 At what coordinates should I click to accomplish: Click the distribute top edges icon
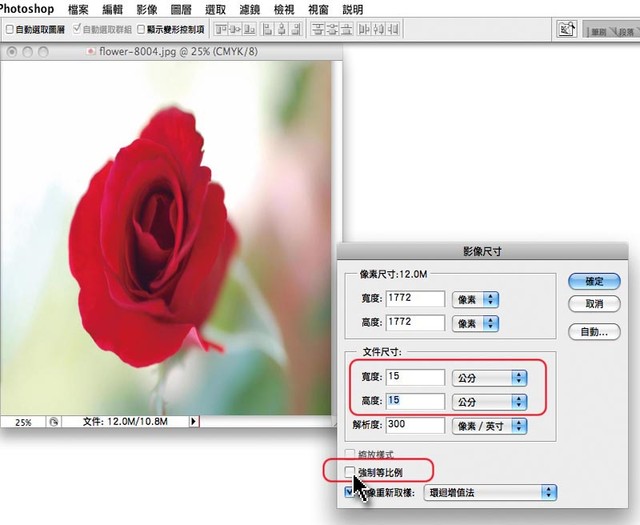pyautogui.click(x=318, y=29)
